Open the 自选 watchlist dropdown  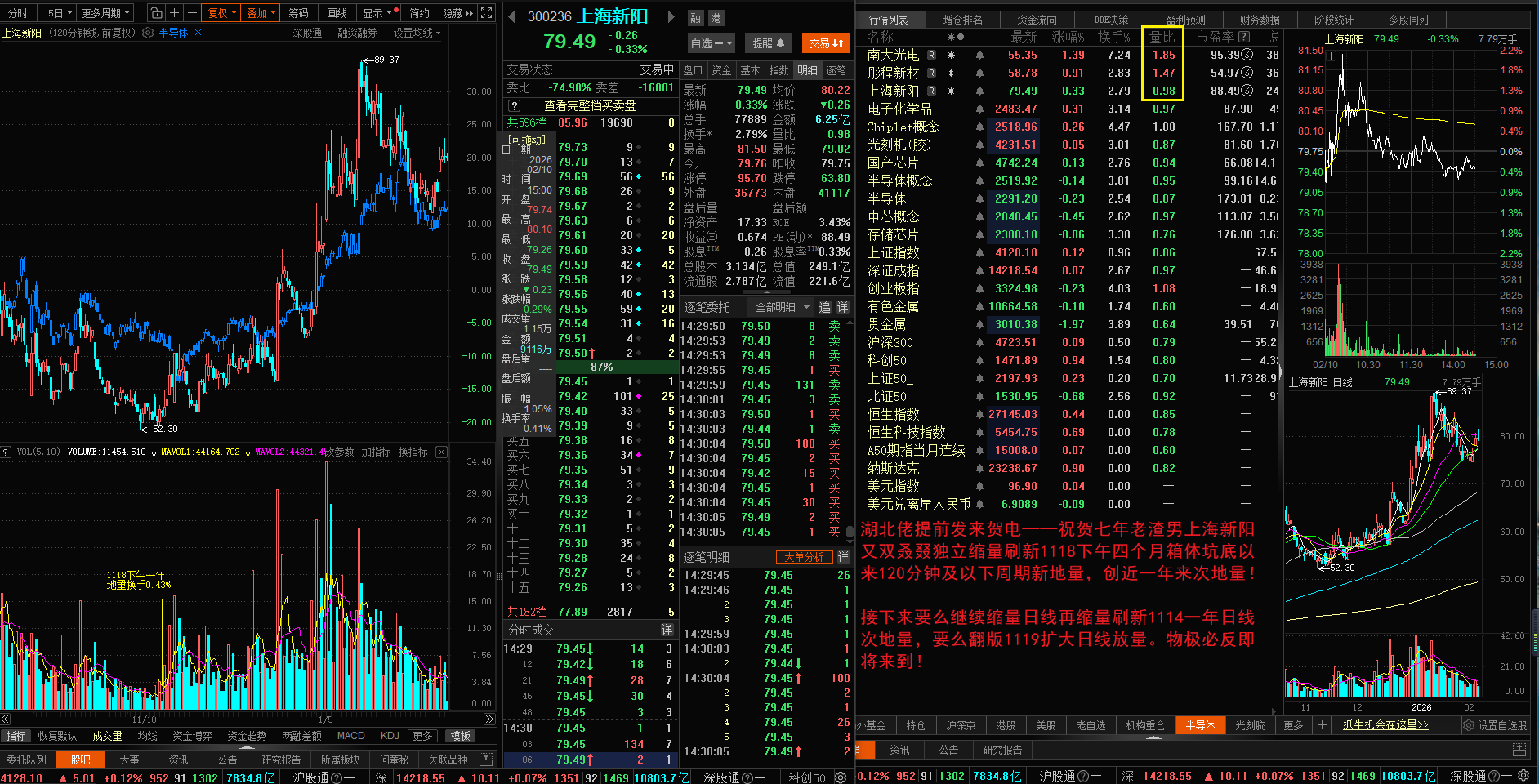click(711, 43)
